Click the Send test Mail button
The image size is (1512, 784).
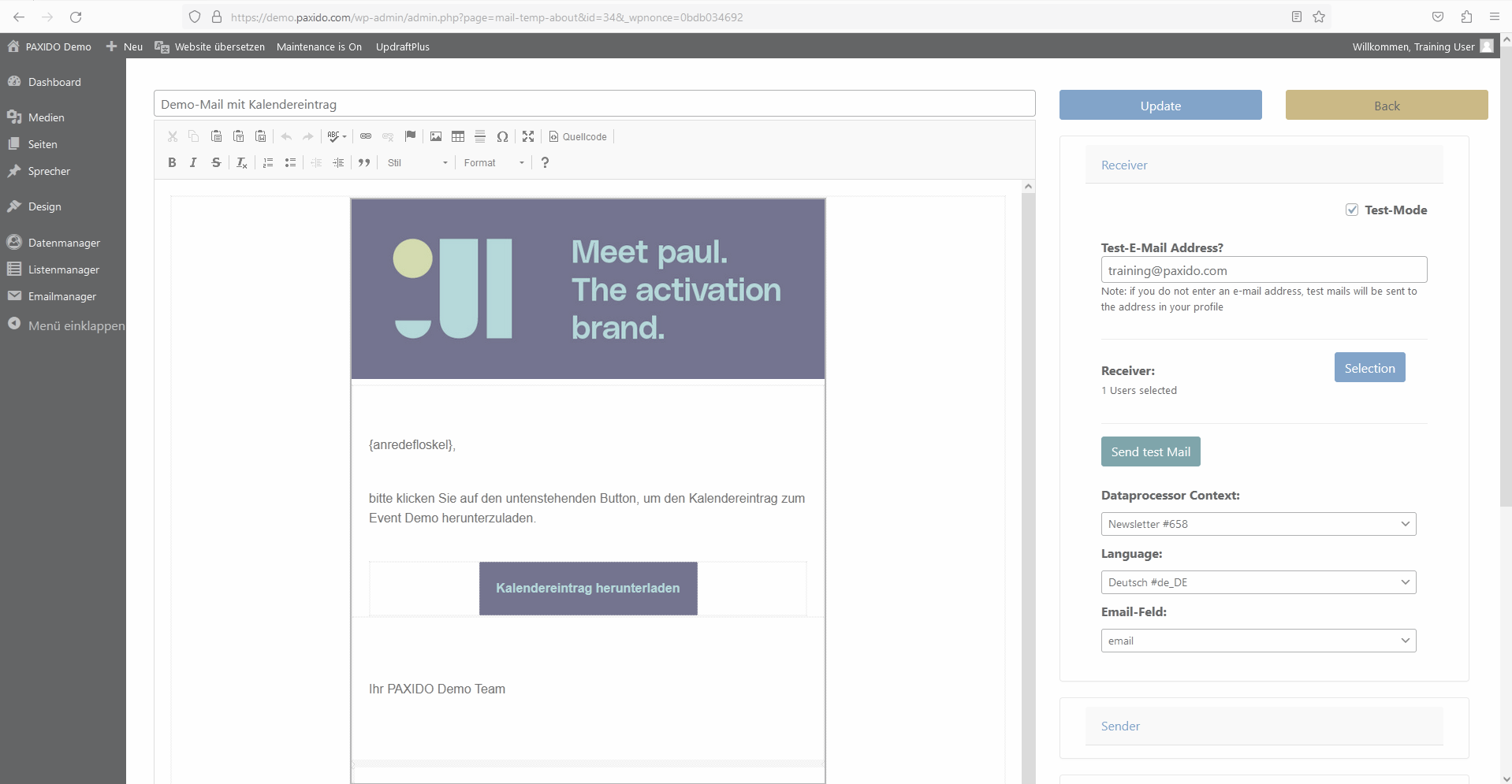[1150, 451]
